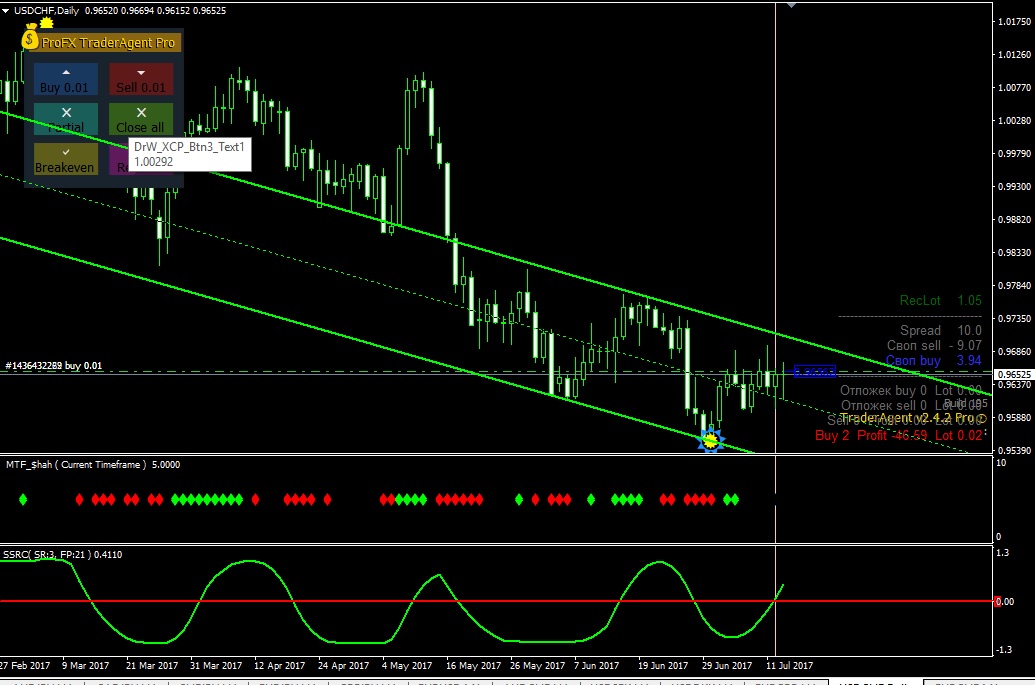Click the Своп sell -9.07 readout
This screenshot has width=1035, height=685.
pyautogui.click(x=934, y=345)
